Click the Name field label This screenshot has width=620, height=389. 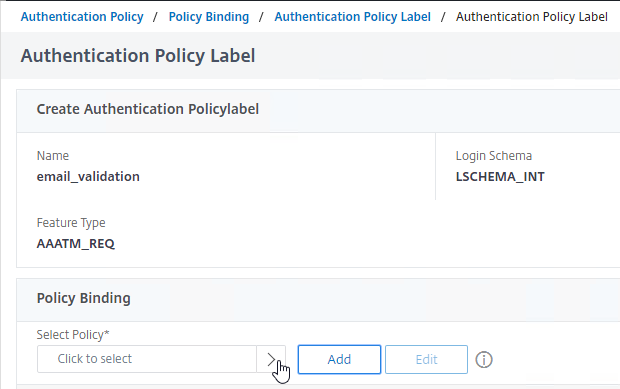tap(53, 156)
